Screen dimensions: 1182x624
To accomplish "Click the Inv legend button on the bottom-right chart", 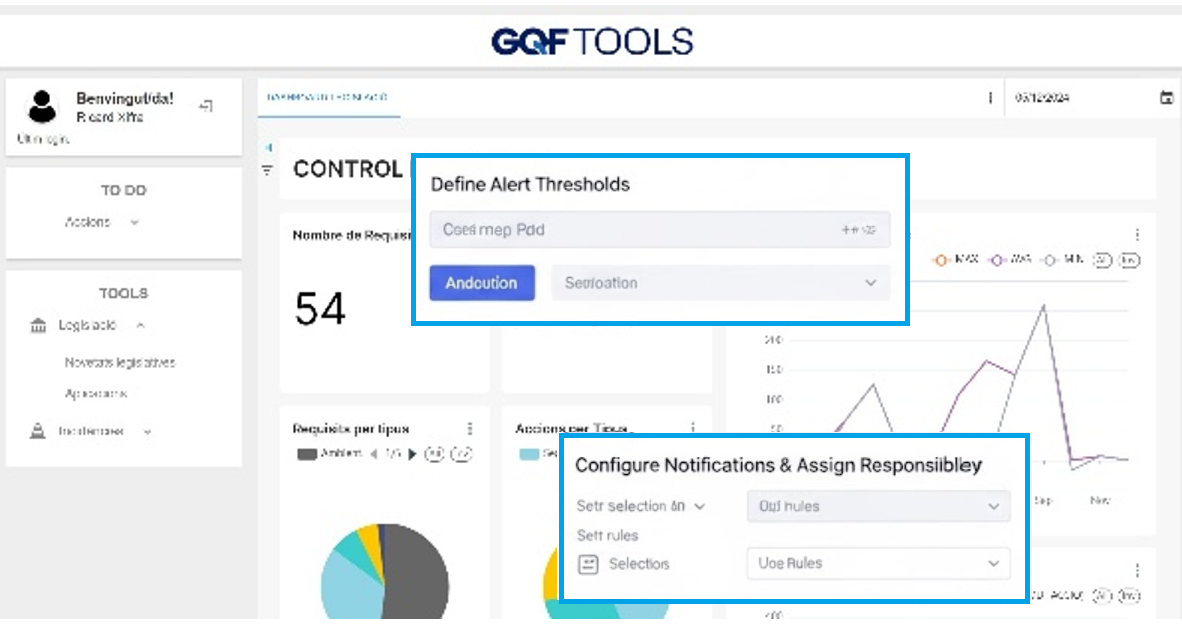I will coord(1128,595).
